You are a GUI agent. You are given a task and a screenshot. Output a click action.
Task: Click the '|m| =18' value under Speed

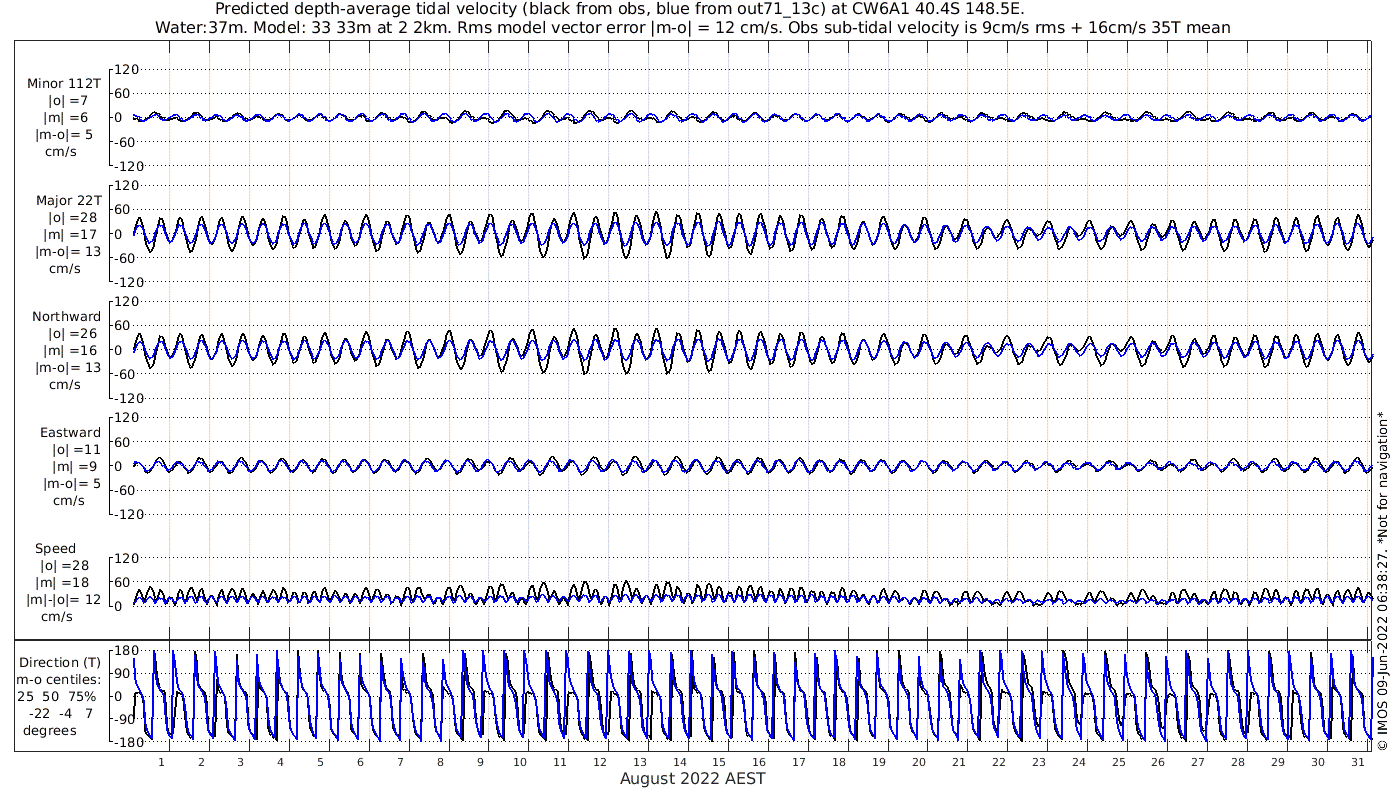[x=62, y=583]
